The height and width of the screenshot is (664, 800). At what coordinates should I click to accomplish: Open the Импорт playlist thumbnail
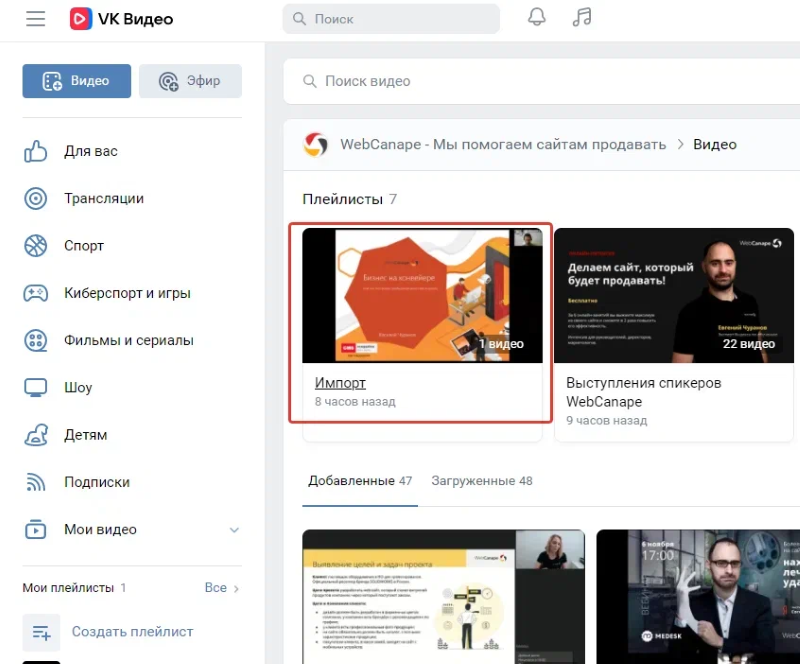[x=422, y=296]
